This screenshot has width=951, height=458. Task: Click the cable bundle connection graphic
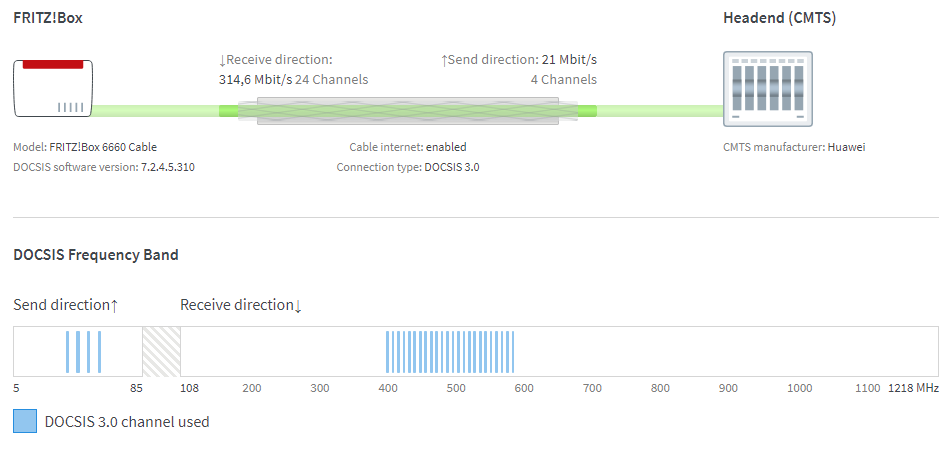(408, 110)
